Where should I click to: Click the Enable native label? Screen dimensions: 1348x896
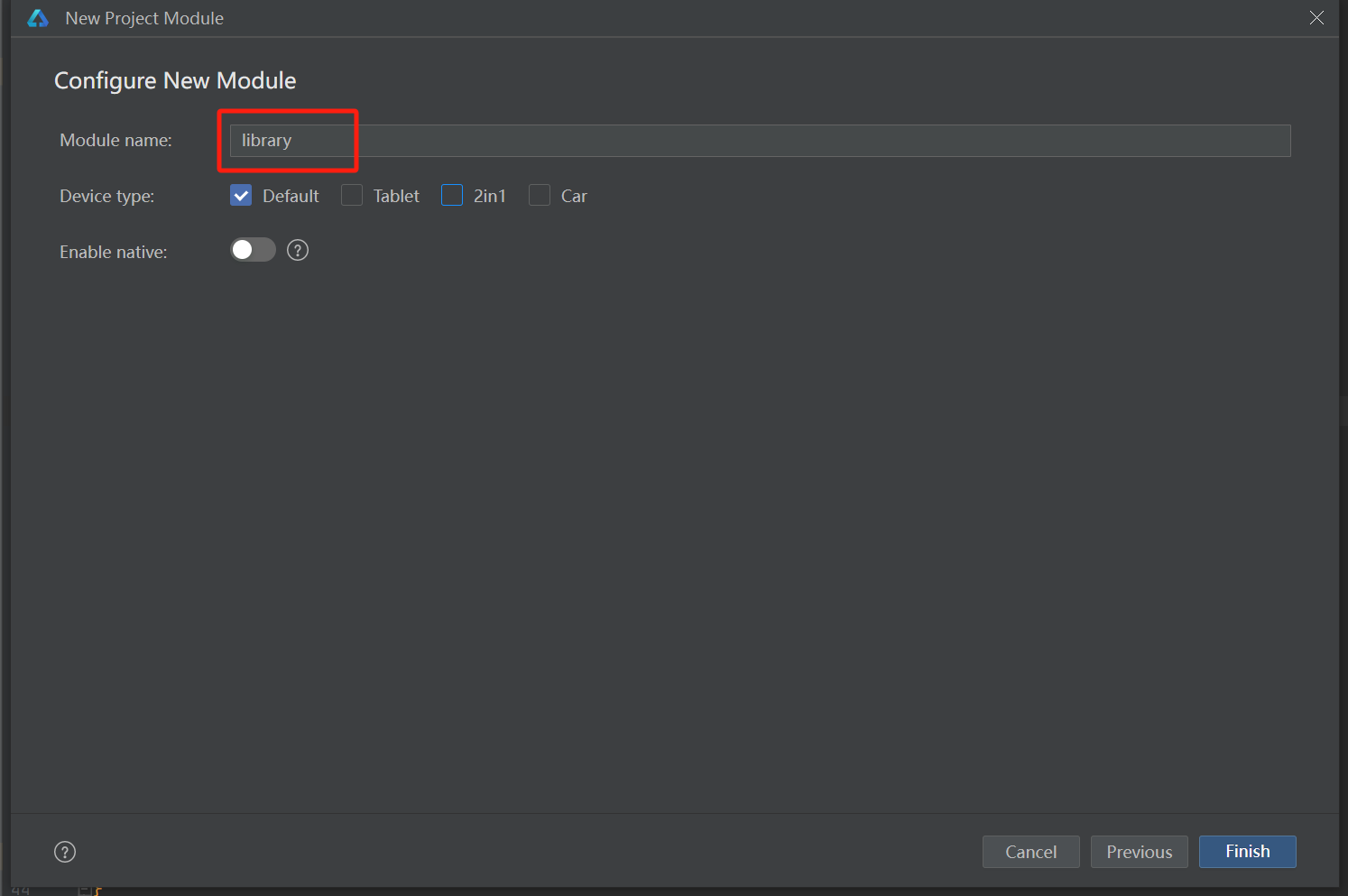click(113, 252)
